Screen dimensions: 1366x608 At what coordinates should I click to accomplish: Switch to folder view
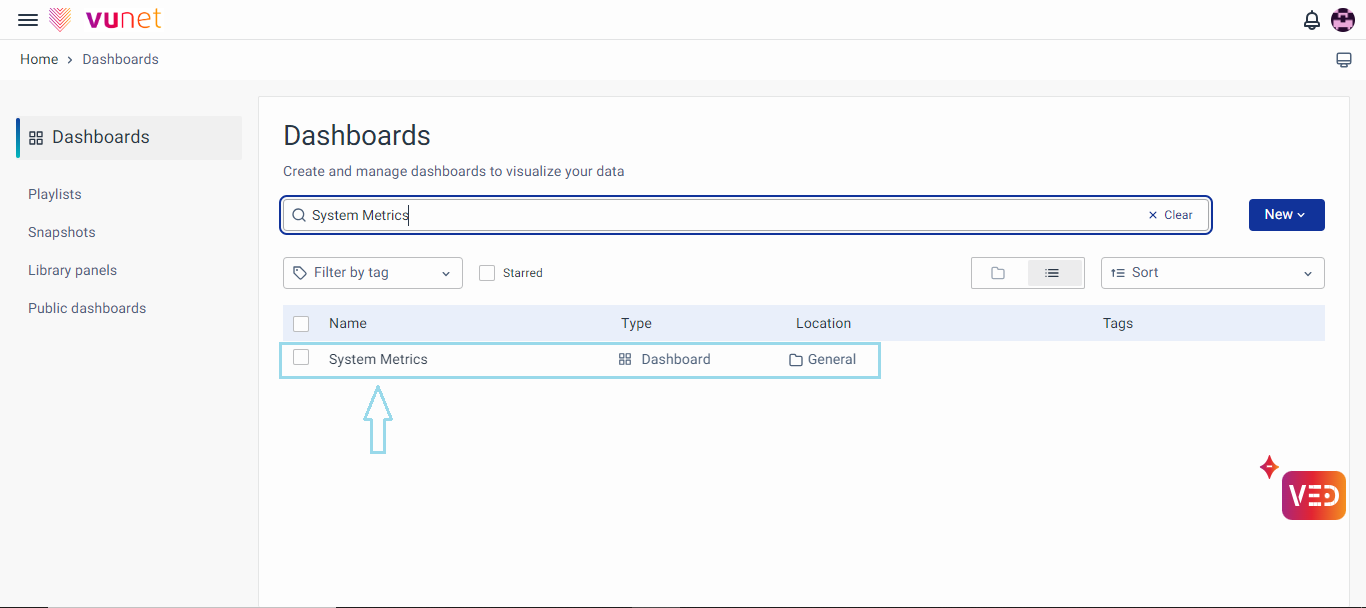998,273
